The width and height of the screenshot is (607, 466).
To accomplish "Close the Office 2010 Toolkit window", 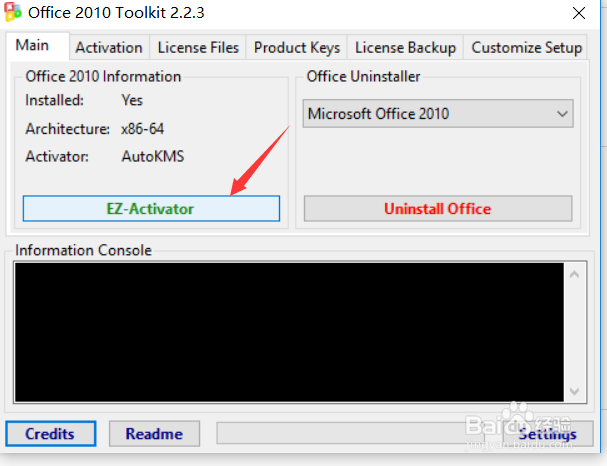I will [579, 13].
